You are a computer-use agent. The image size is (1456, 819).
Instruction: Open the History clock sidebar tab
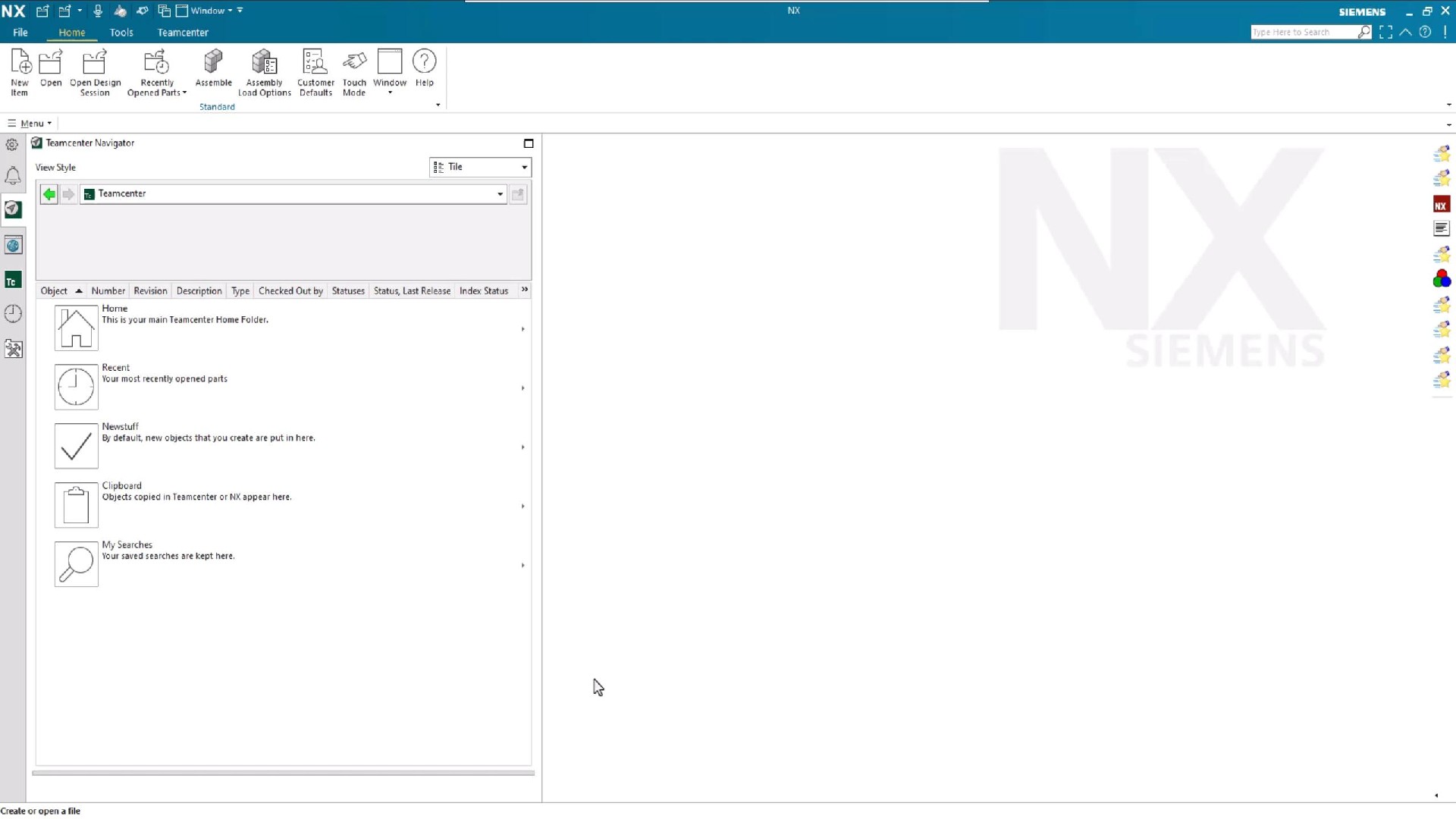click(x=13, y=313)
